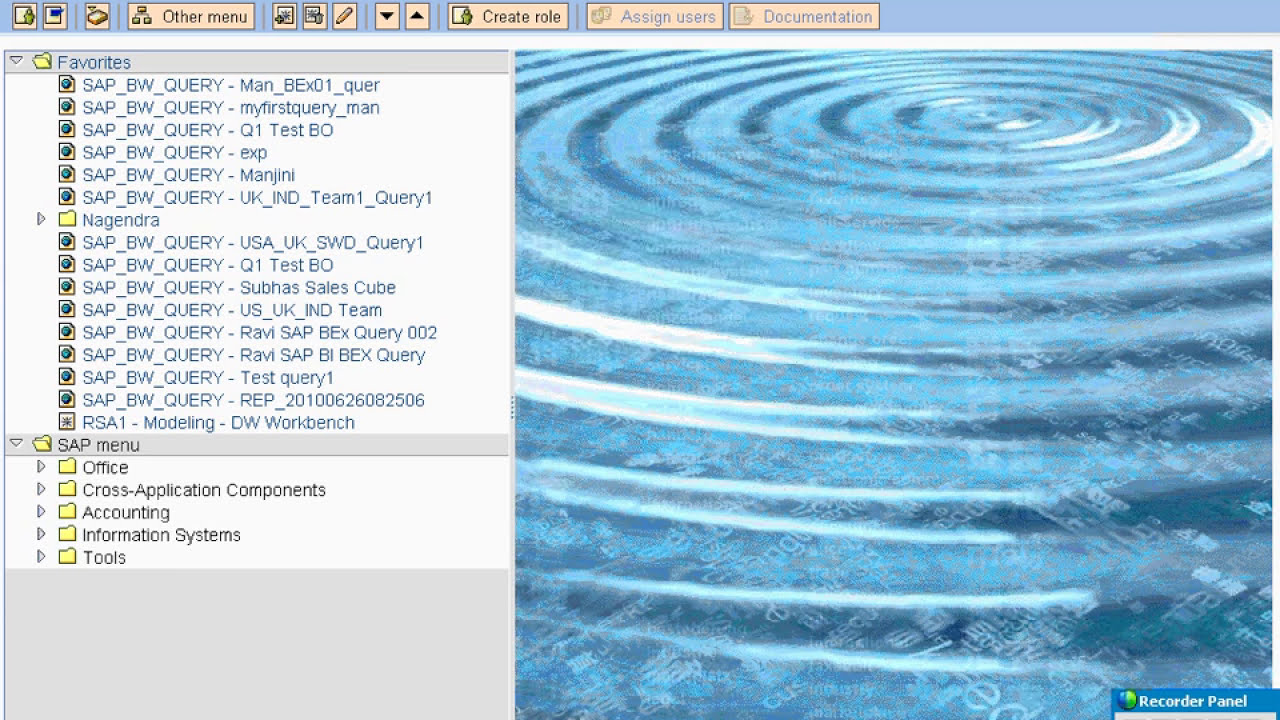This screenshot has width=1280, height=720.
Task: Click open-folder icon of SAP menu
Action: [x=42, y=444]
